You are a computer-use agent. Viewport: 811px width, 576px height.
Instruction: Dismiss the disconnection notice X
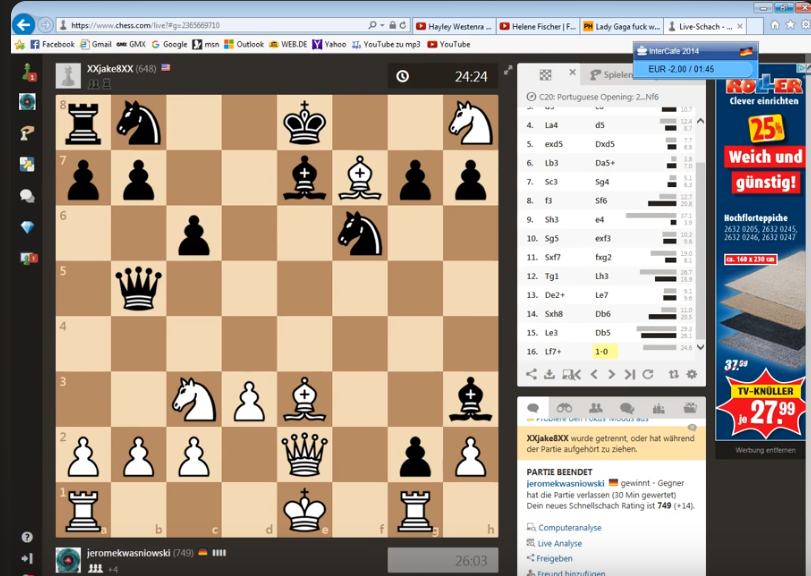pos(693,427)
